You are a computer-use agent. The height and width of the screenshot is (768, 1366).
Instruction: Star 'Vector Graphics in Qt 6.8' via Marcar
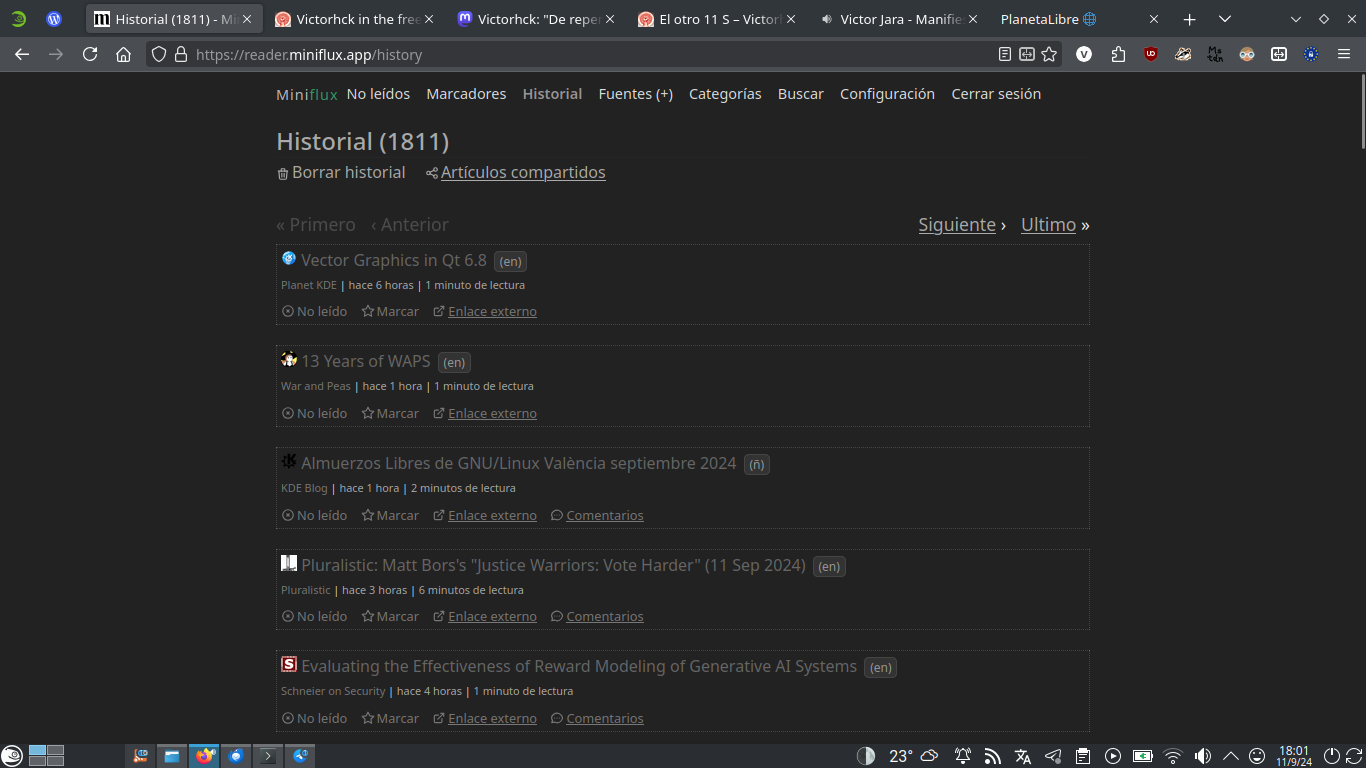[x=390, y=311]
